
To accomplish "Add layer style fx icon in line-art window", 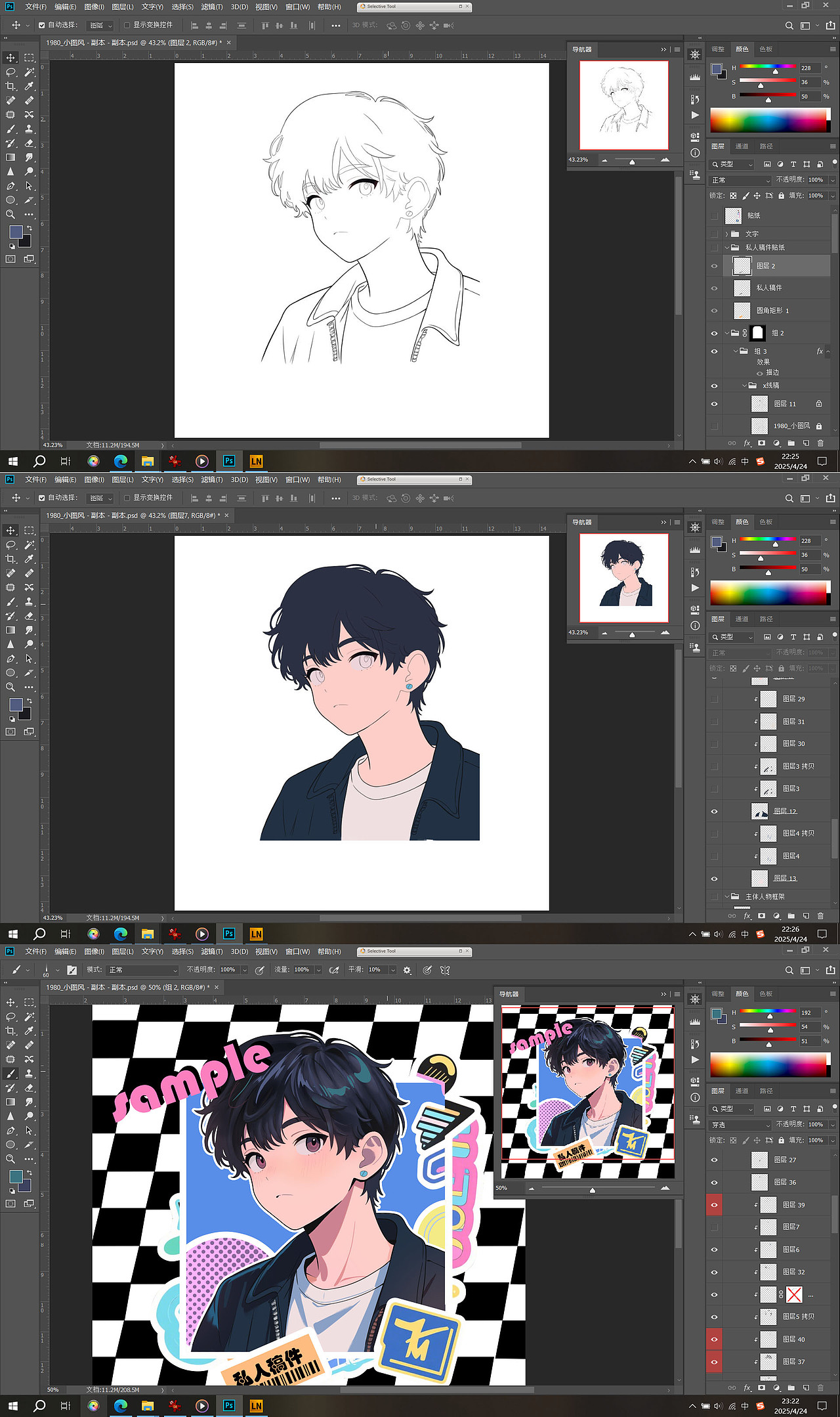I will (x=747, y=443).
